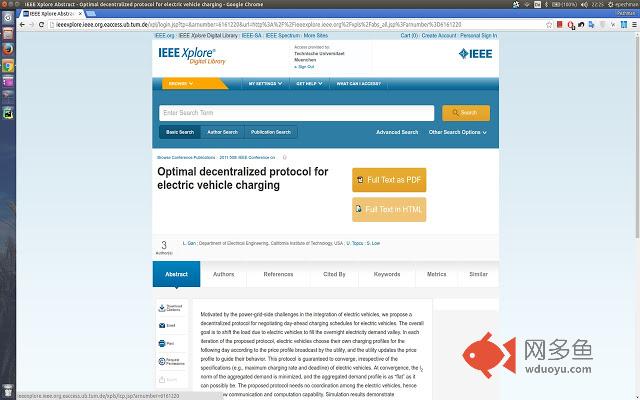640x400 pixels.
Task: Click the volume indicator in the top panel
Action: 584,4
